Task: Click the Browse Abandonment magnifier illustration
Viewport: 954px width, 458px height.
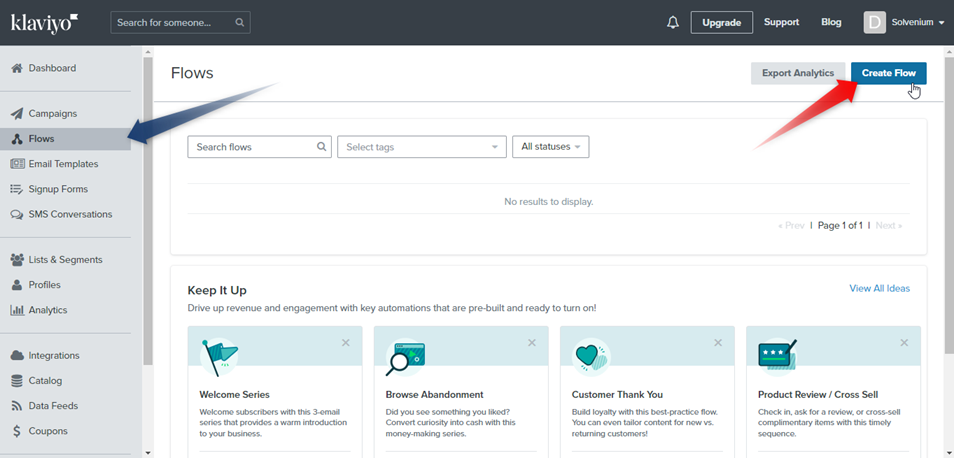Action: 405,357
